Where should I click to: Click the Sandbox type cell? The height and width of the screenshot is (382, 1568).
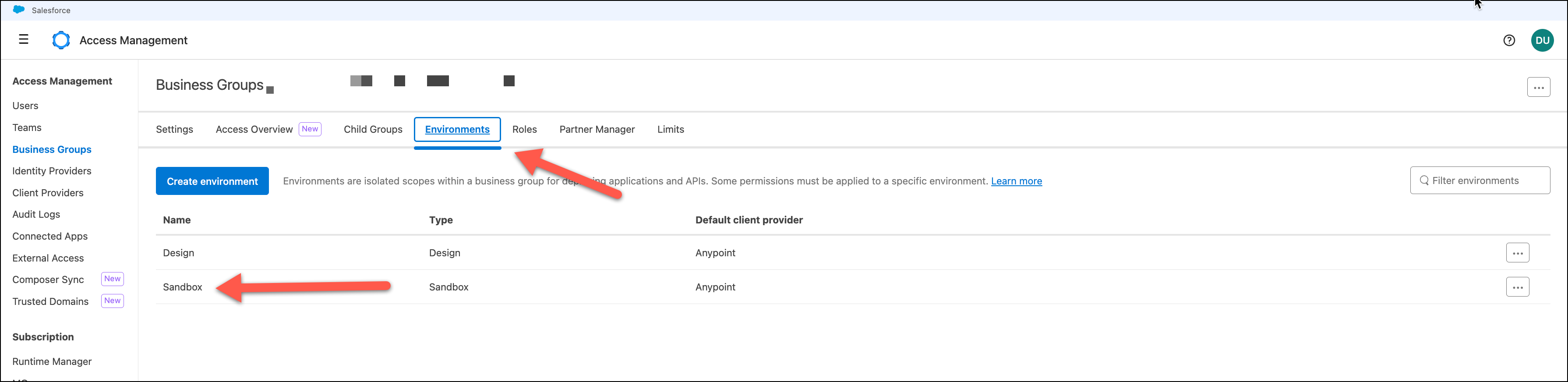(x=449, y=287)
